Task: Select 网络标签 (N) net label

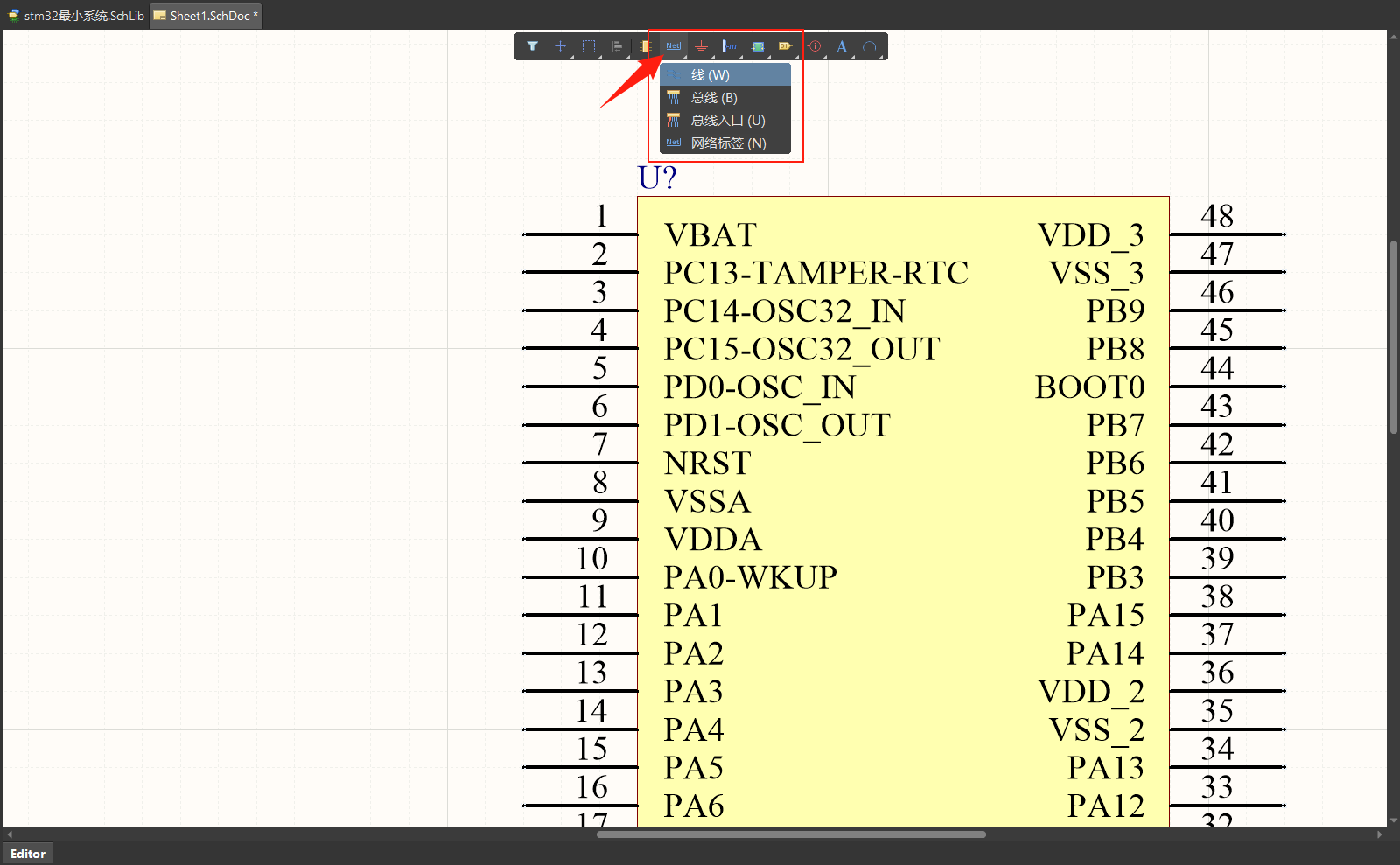Action: click(725, 143)
